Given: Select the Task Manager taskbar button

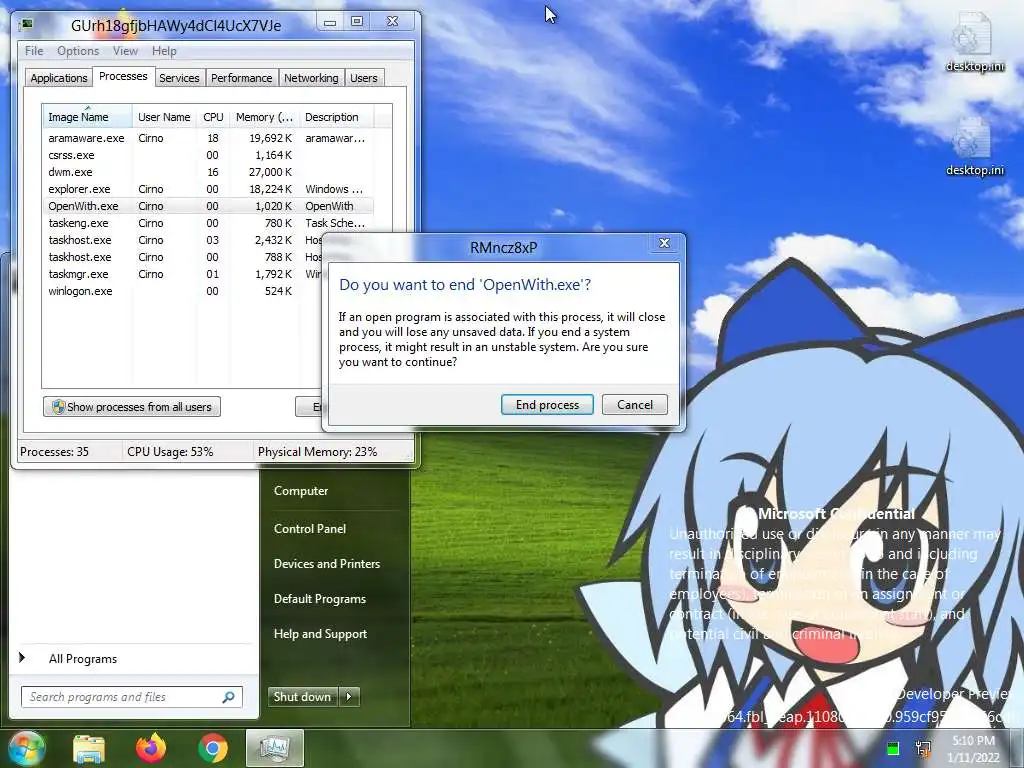Looking at the screenshot, I should (x=274, y=748).
